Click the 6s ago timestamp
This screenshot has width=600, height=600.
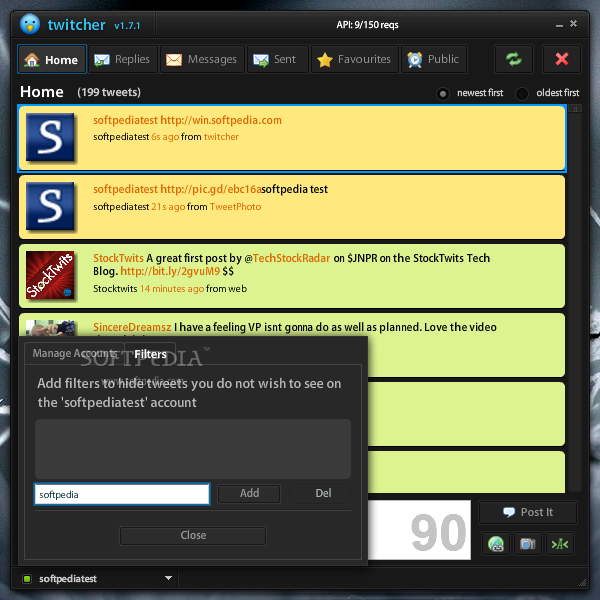point(165,137)
